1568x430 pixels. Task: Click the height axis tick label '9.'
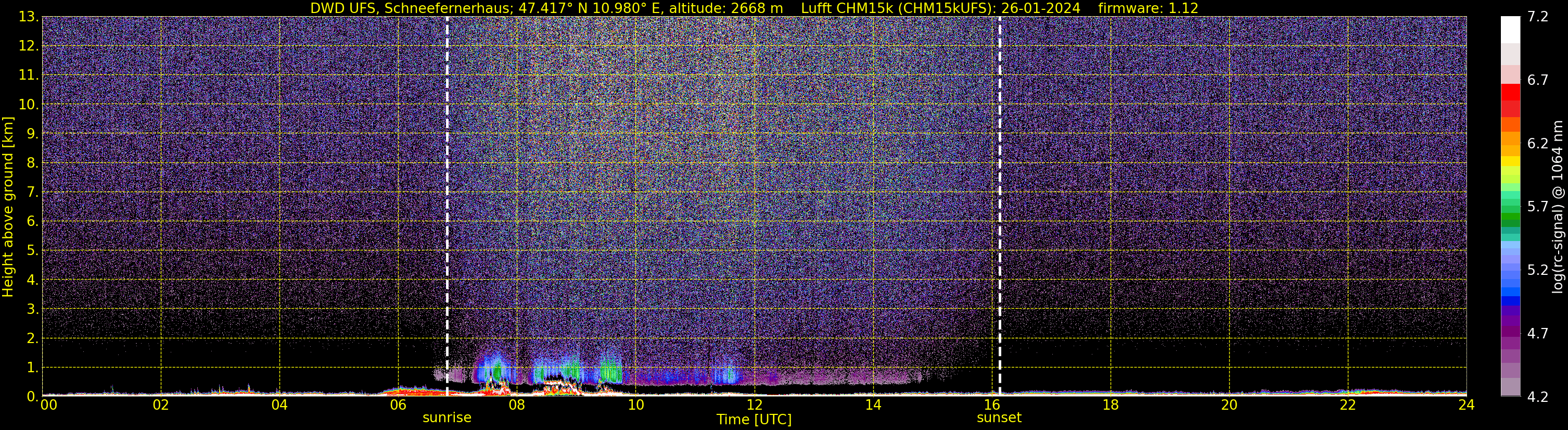tap(33, 134)
